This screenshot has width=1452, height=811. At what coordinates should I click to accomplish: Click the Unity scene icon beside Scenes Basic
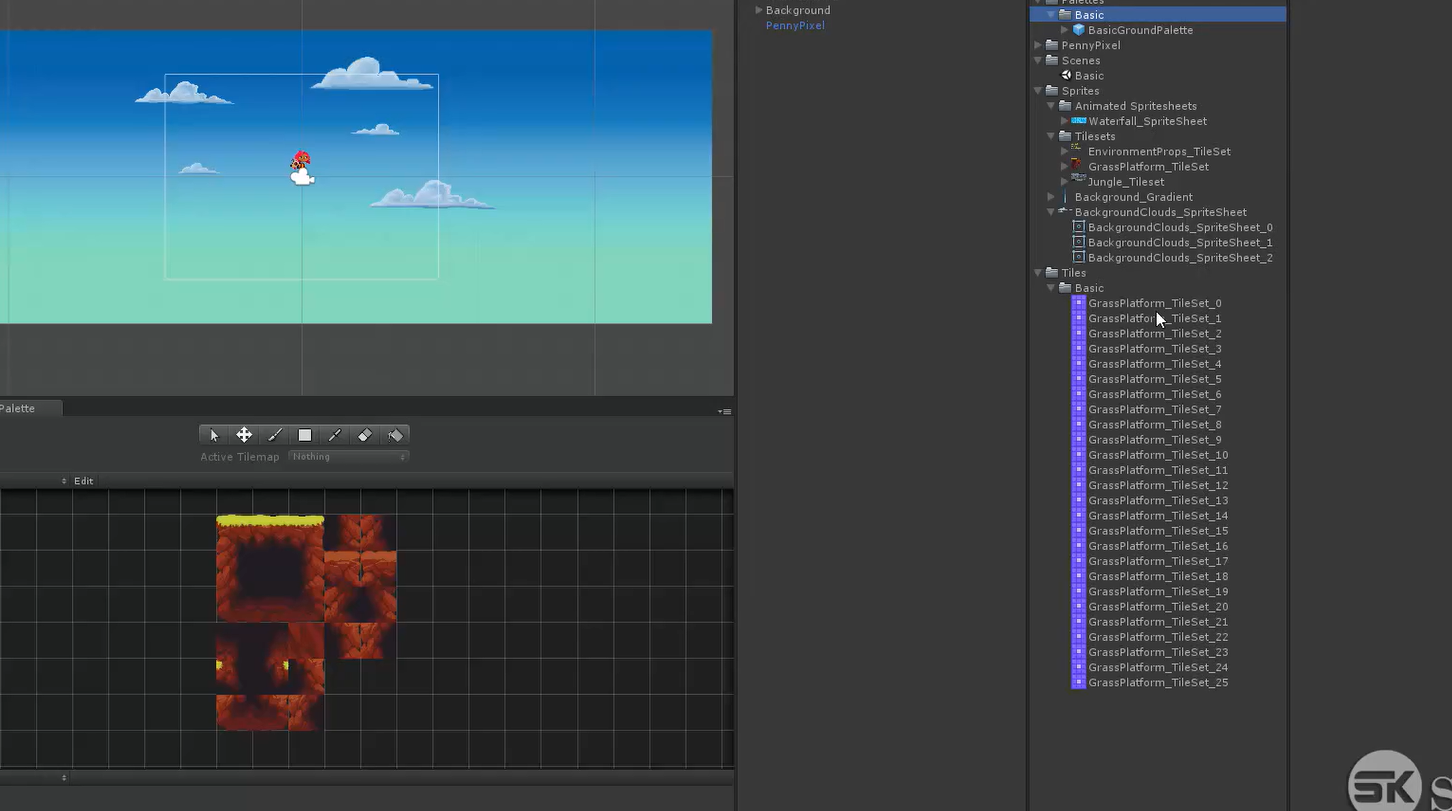pyautogui.click(x=1066, y=75)
